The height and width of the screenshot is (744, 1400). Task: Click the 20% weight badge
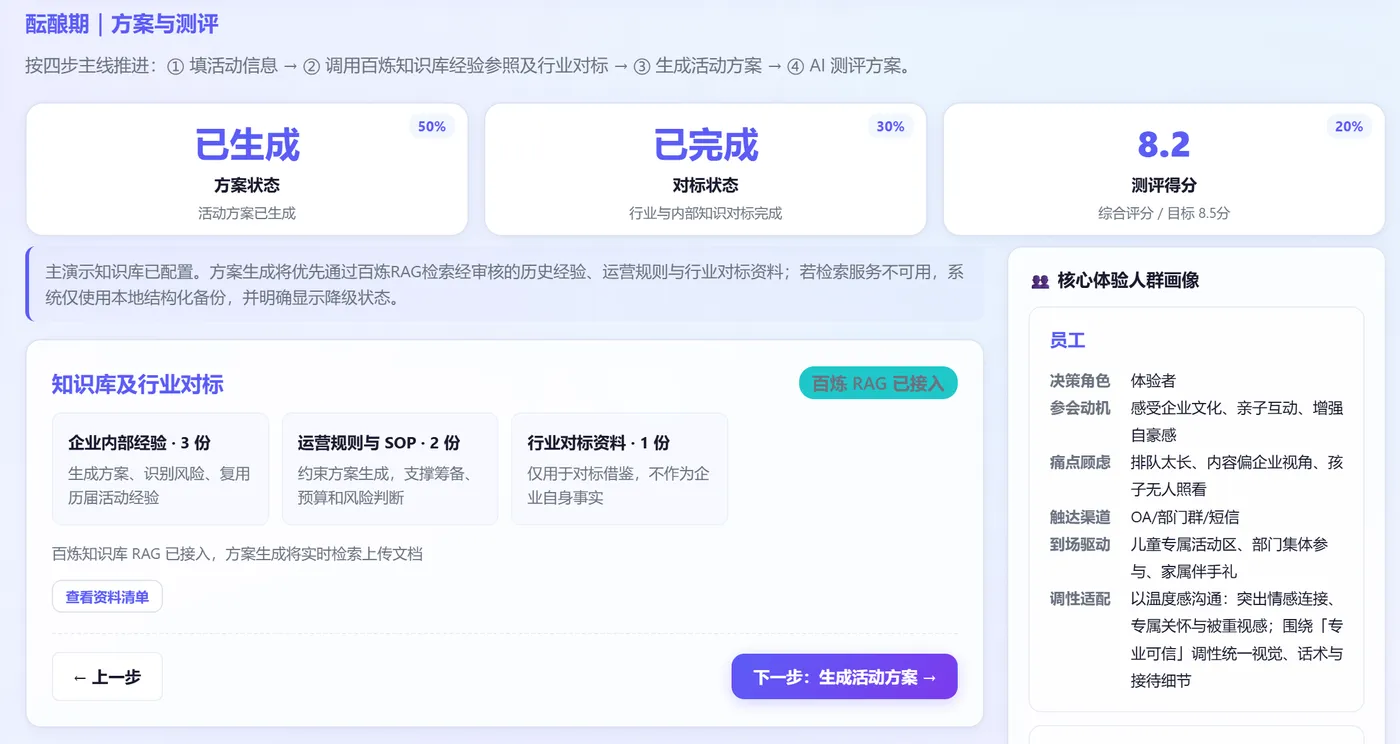coord(1349,127)
